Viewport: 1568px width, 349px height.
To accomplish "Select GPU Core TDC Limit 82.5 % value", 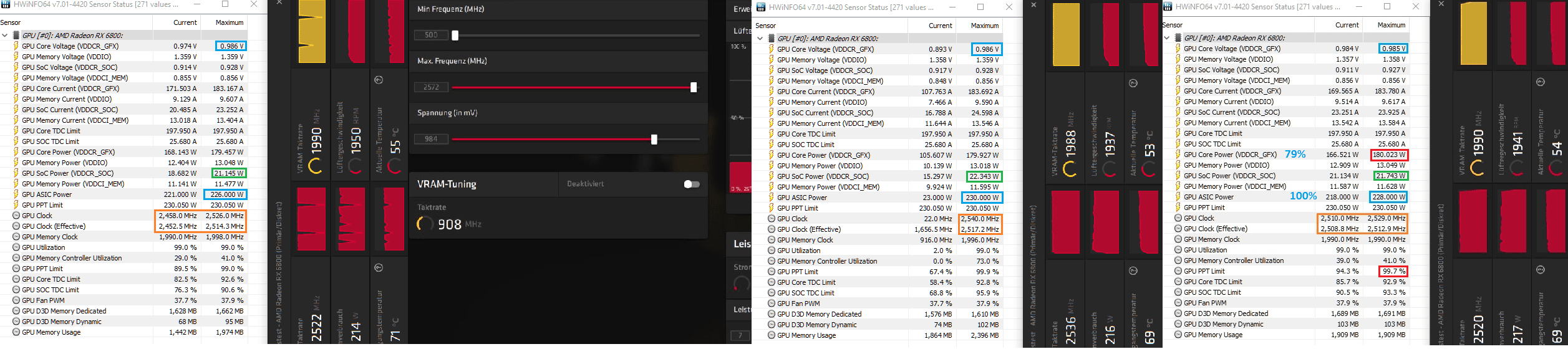I will [185, 279].
